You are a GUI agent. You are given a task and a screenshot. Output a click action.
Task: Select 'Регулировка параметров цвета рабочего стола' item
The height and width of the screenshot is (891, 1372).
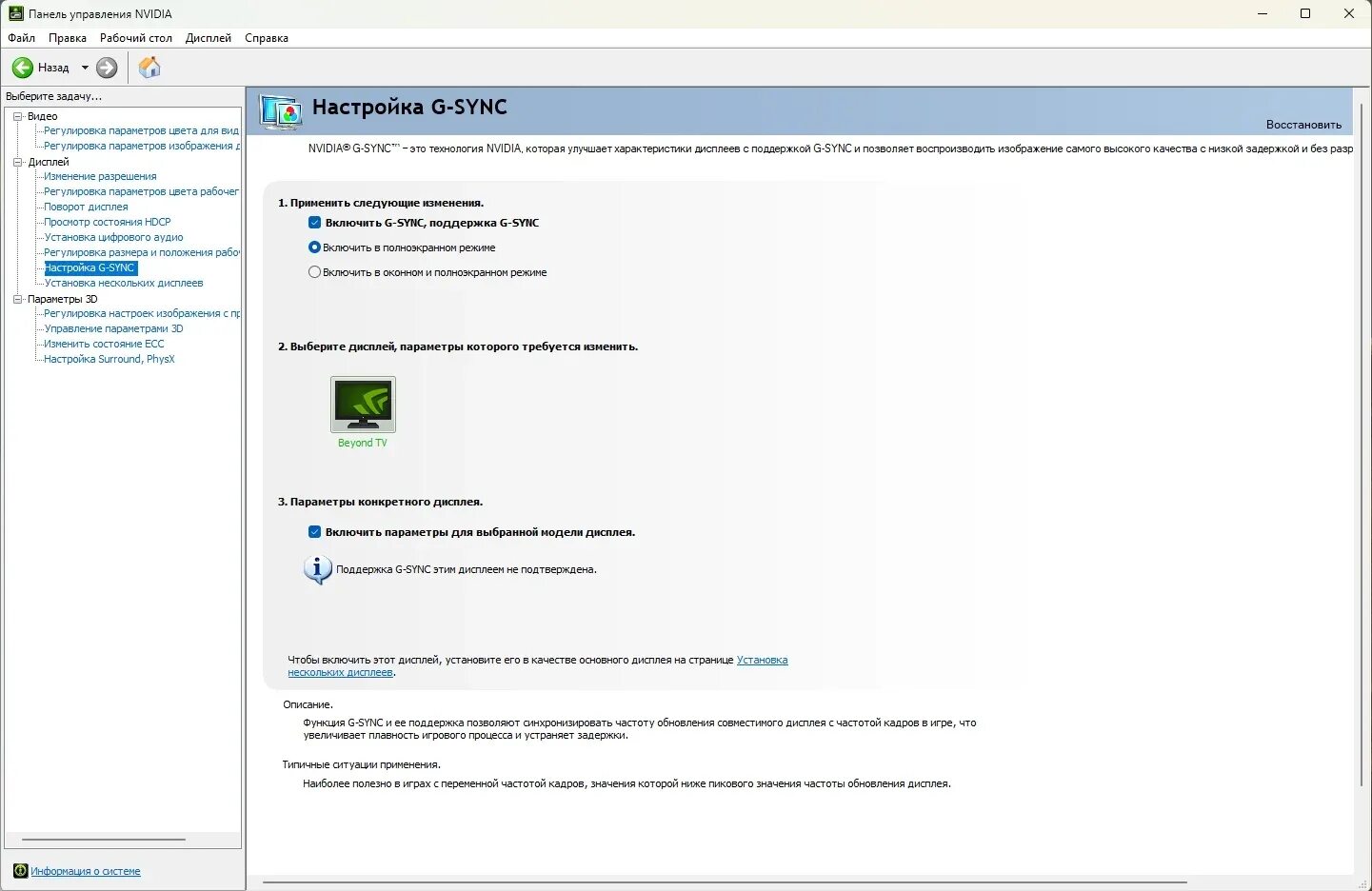(141, 191)
